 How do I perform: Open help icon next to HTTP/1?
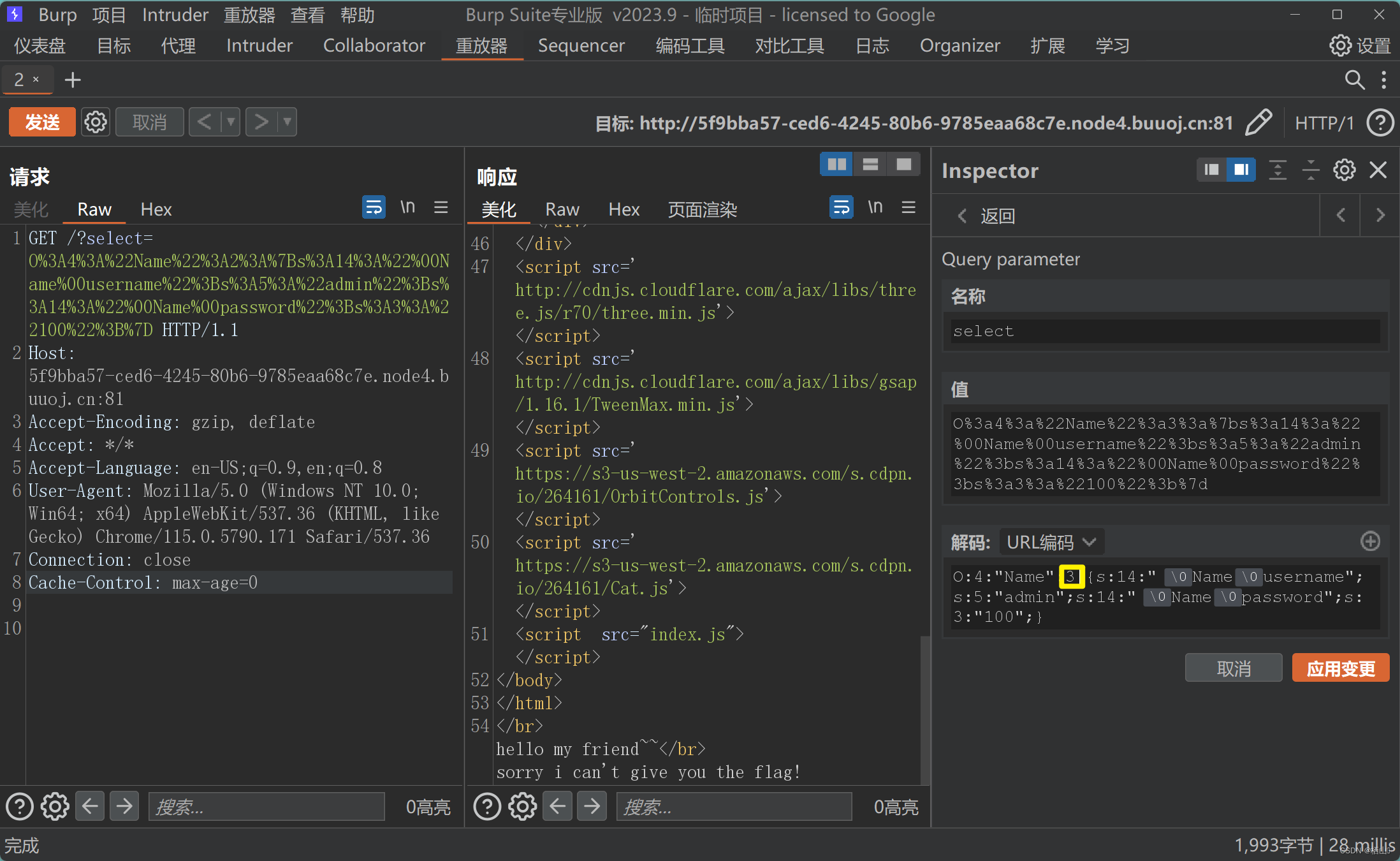tap(1380, 122)
